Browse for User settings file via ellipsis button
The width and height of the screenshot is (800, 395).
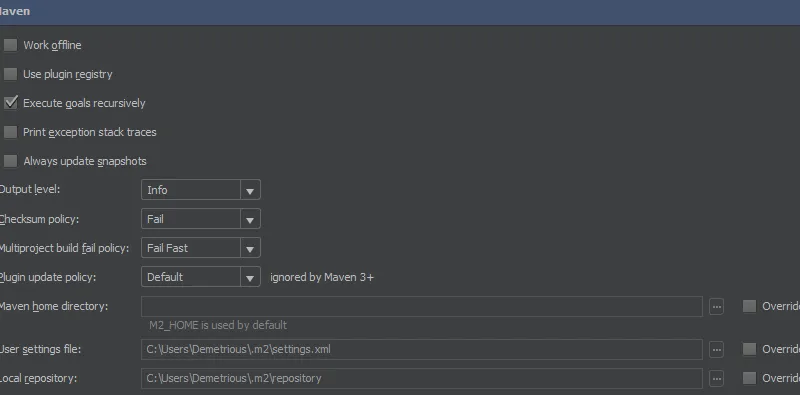pyautogui.click(x=717, y=350)
